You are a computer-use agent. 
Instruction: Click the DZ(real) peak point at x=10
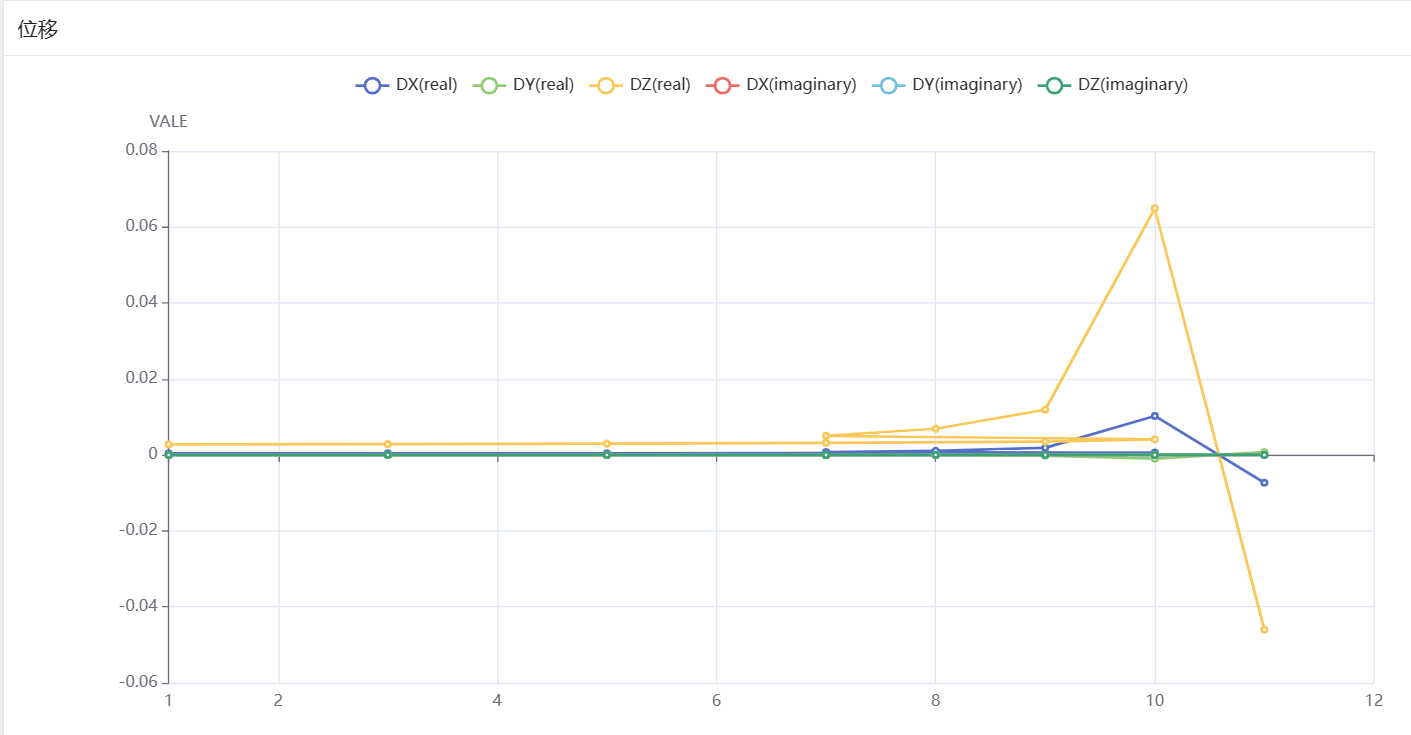point(1154,208)
